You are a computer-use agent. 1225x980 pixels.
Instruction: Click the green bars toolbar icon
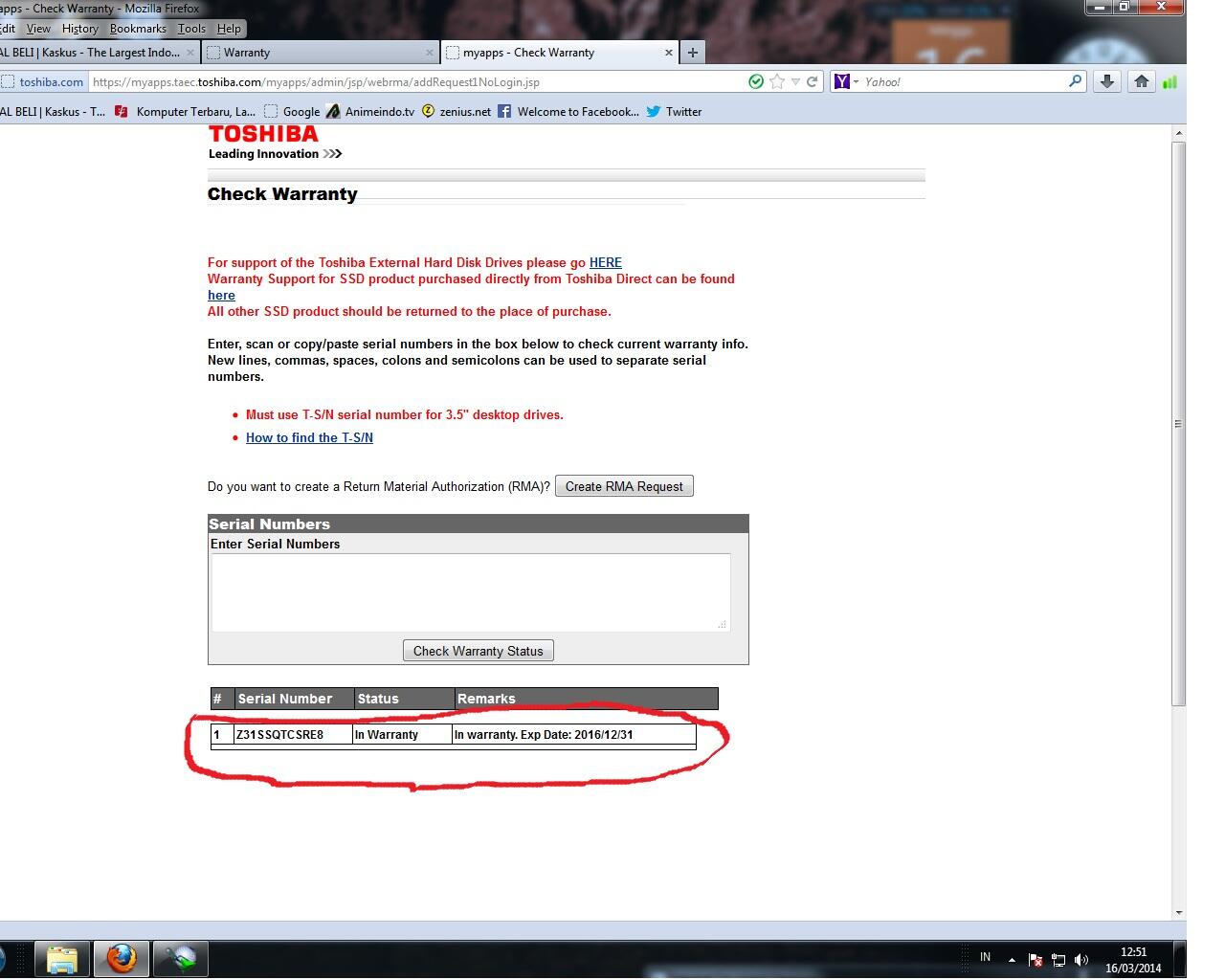1169,82
